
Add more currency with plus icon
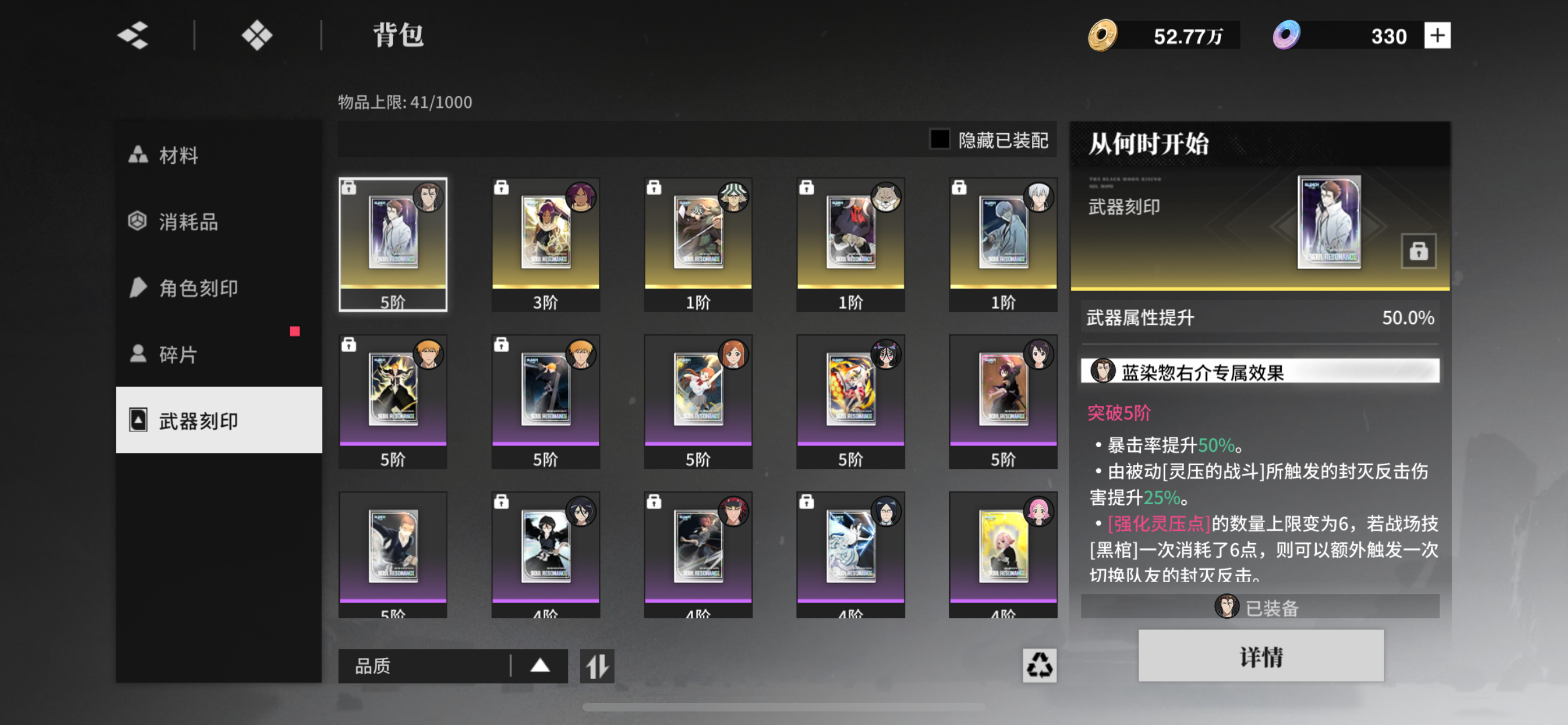coord(1436,36)
